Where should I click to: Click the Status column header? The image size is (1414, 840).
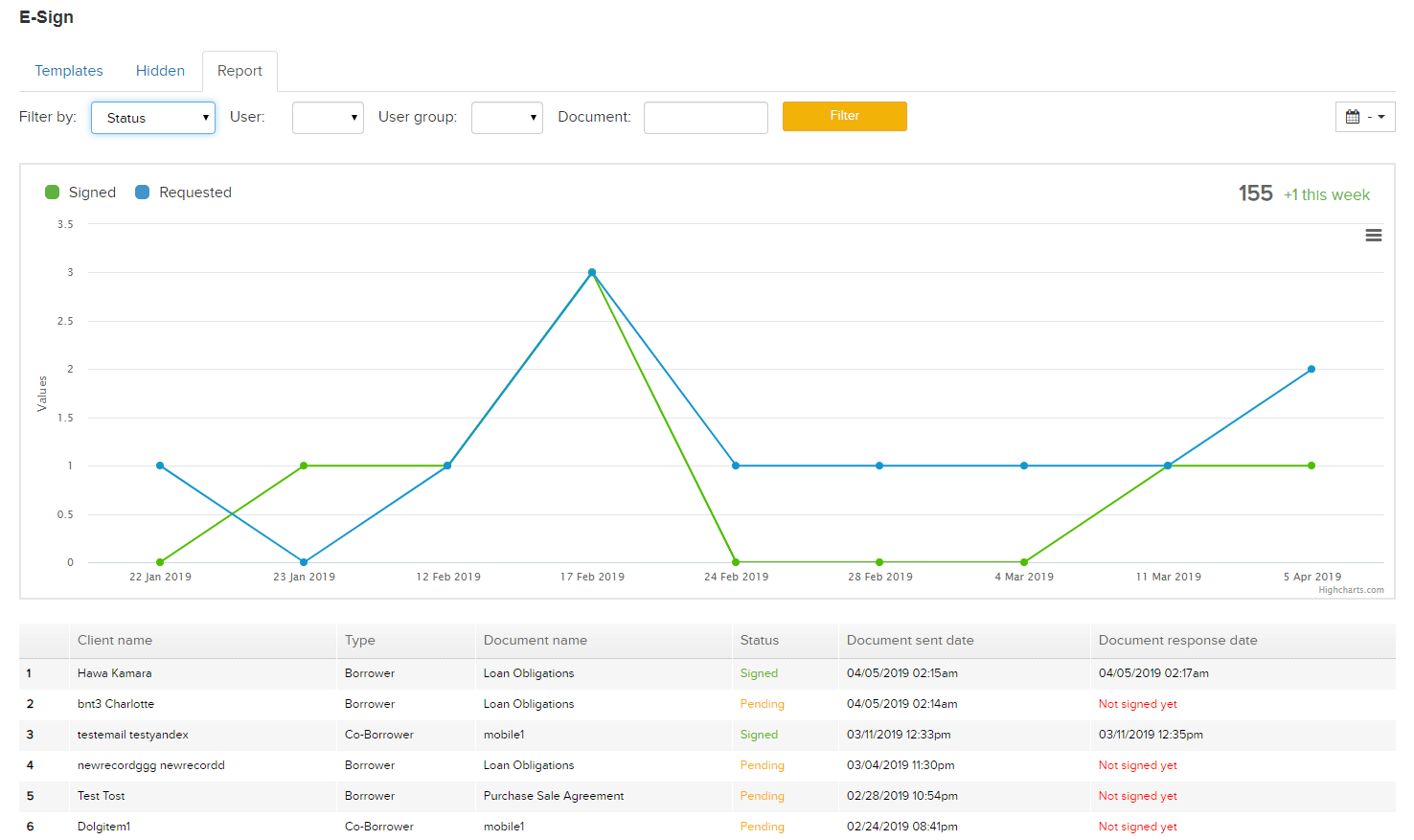pos(760,641)
